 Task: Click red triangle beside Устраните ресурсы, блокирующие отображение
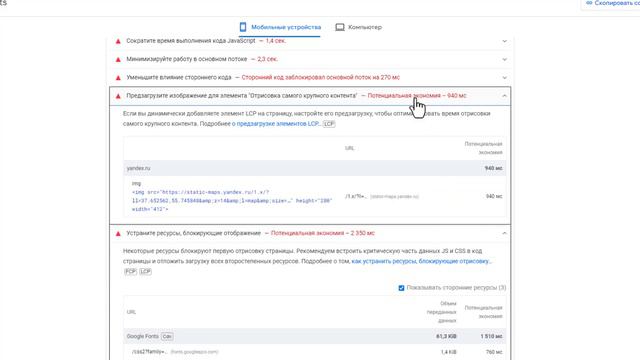pyautogui.click(x=118, y=233)
